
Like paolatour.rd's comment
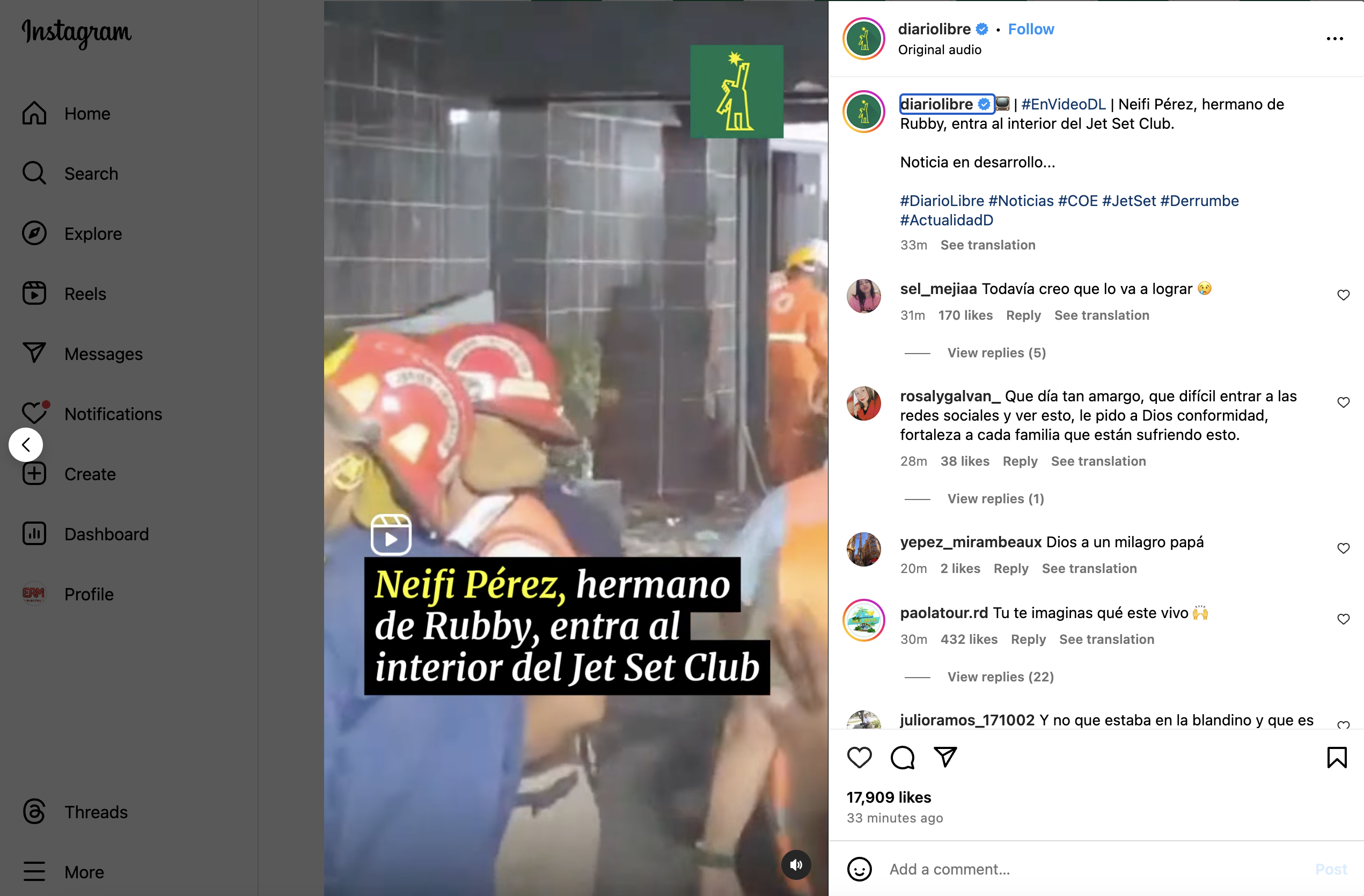point(1344,619)
